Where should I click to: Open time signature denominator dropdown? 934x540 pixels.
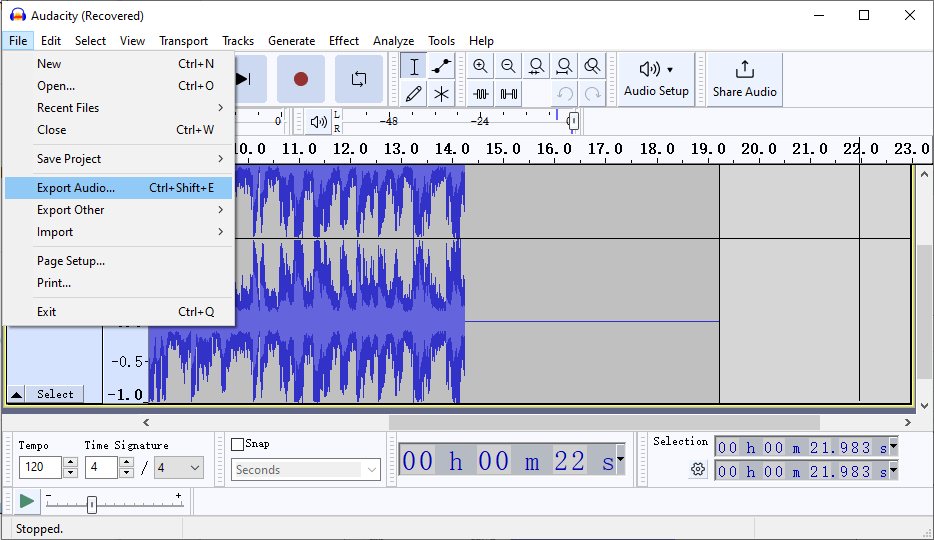[x=179, y=468]
